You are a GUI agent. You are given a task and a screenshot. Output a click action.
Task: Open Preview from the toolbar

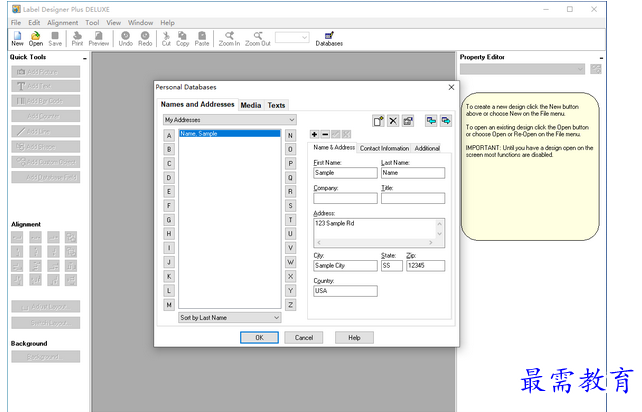pyautogui.click(x=99, y=38)
